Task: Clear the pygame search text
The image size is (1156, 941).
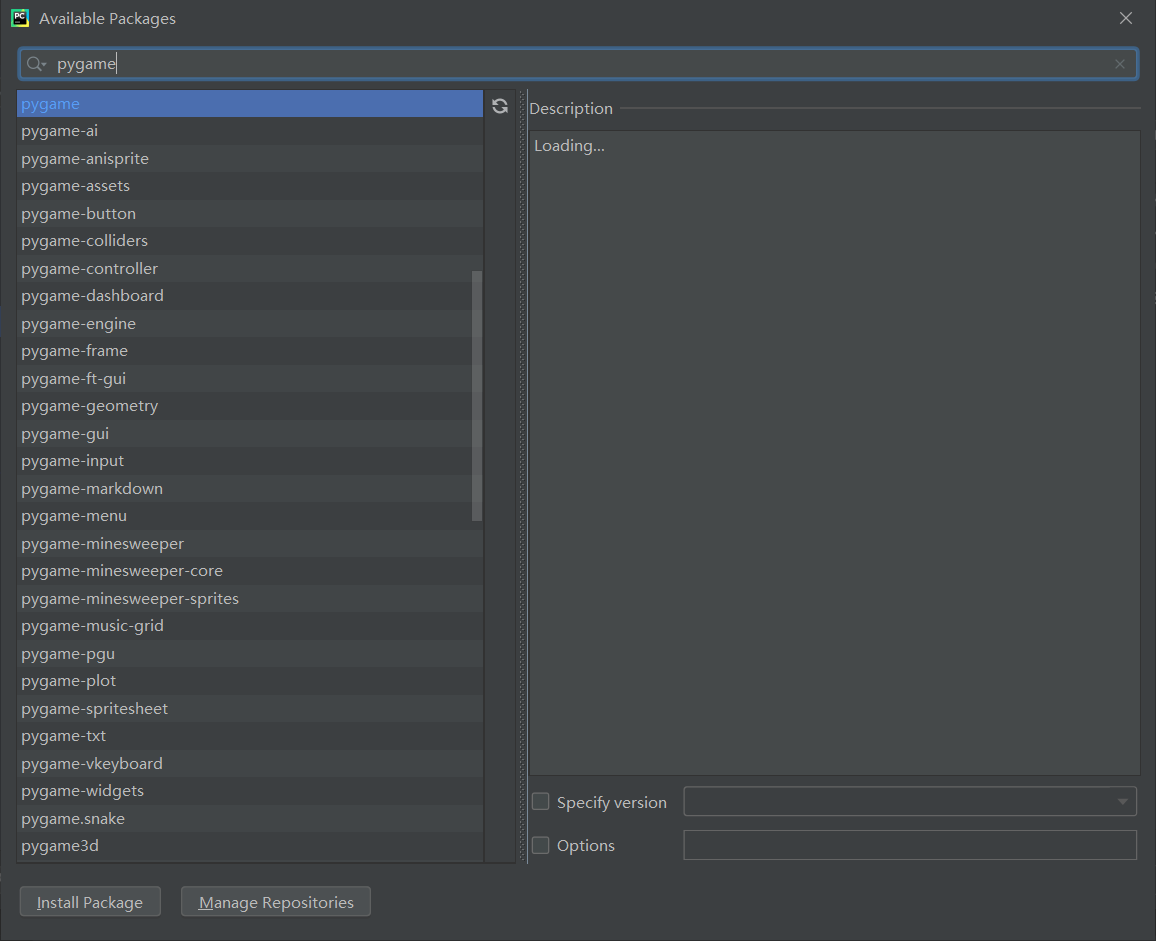Action: [x=1120, y=64]
